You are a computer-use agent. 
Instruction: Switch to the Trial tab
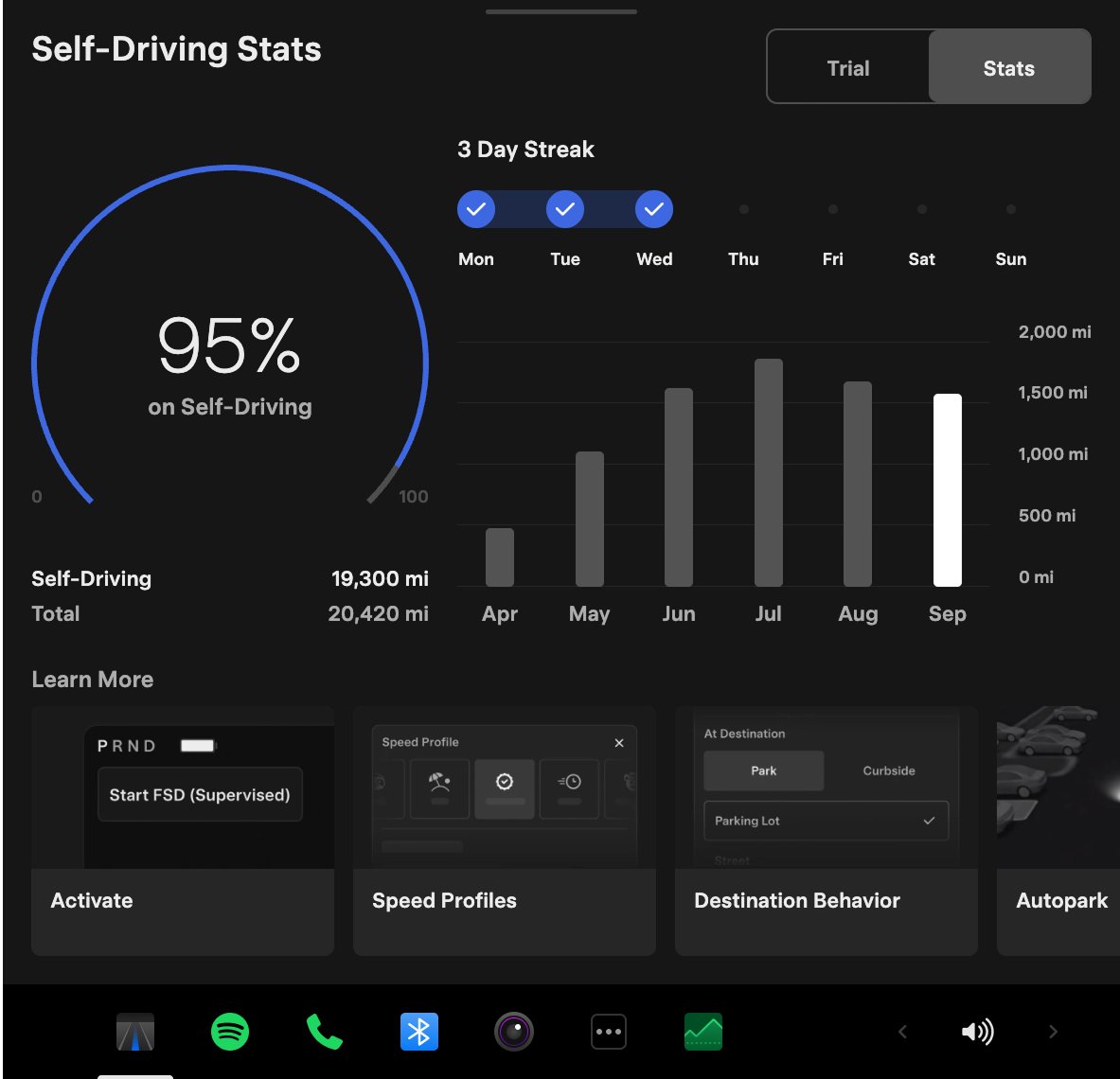click(848, 67)
